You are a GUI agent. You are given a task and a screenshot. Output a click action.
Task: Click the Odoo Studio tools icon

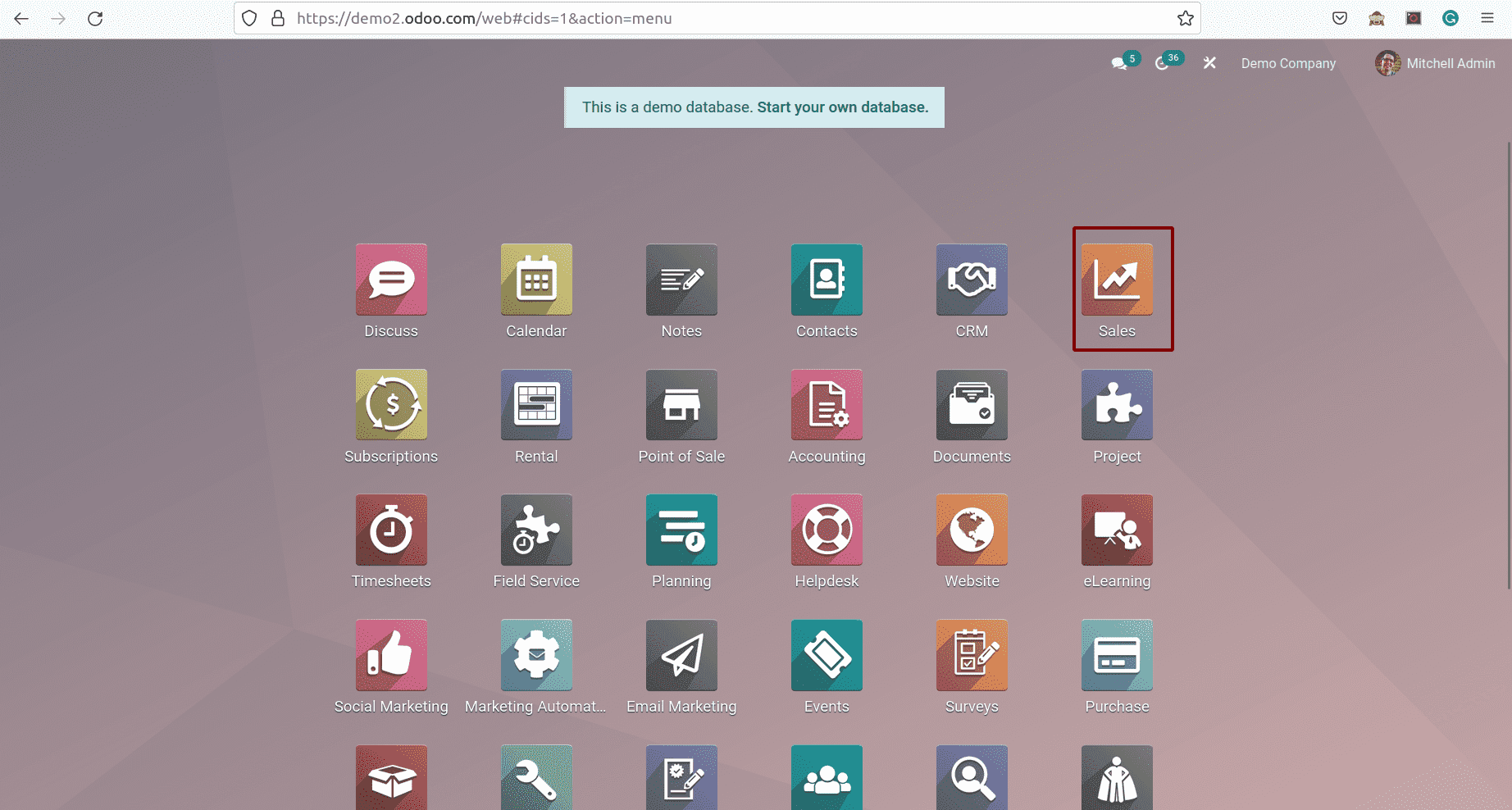(1209, 63)
